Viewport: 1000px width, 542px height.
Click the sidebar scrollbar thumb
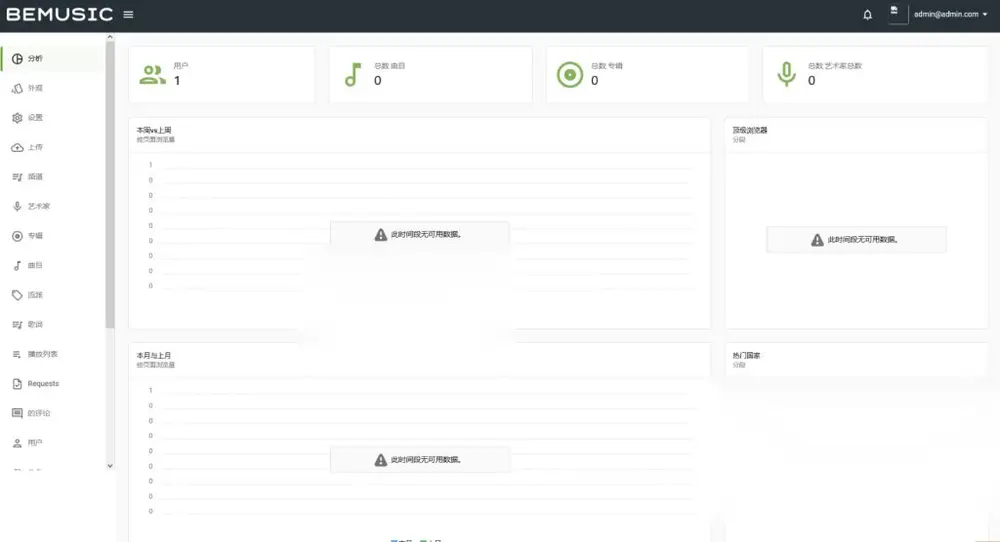[x=110, y=185]
